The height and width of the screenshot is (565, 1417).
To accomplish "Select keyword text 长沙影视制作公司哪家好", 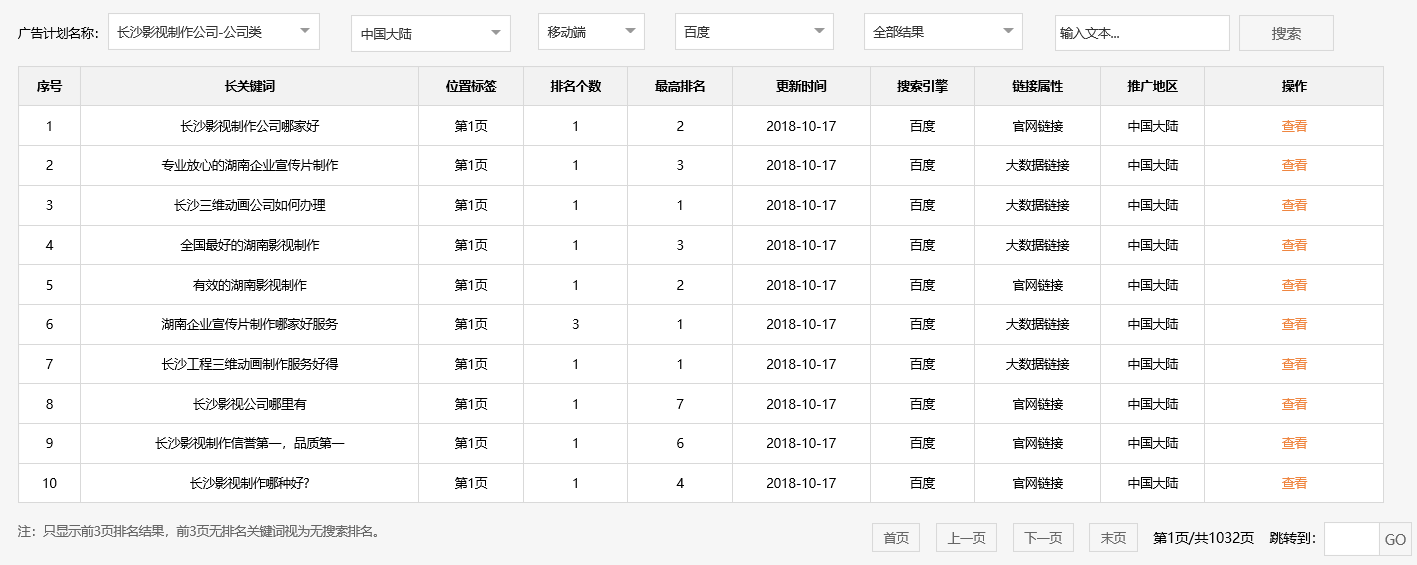I will click(x=249, y=126).
